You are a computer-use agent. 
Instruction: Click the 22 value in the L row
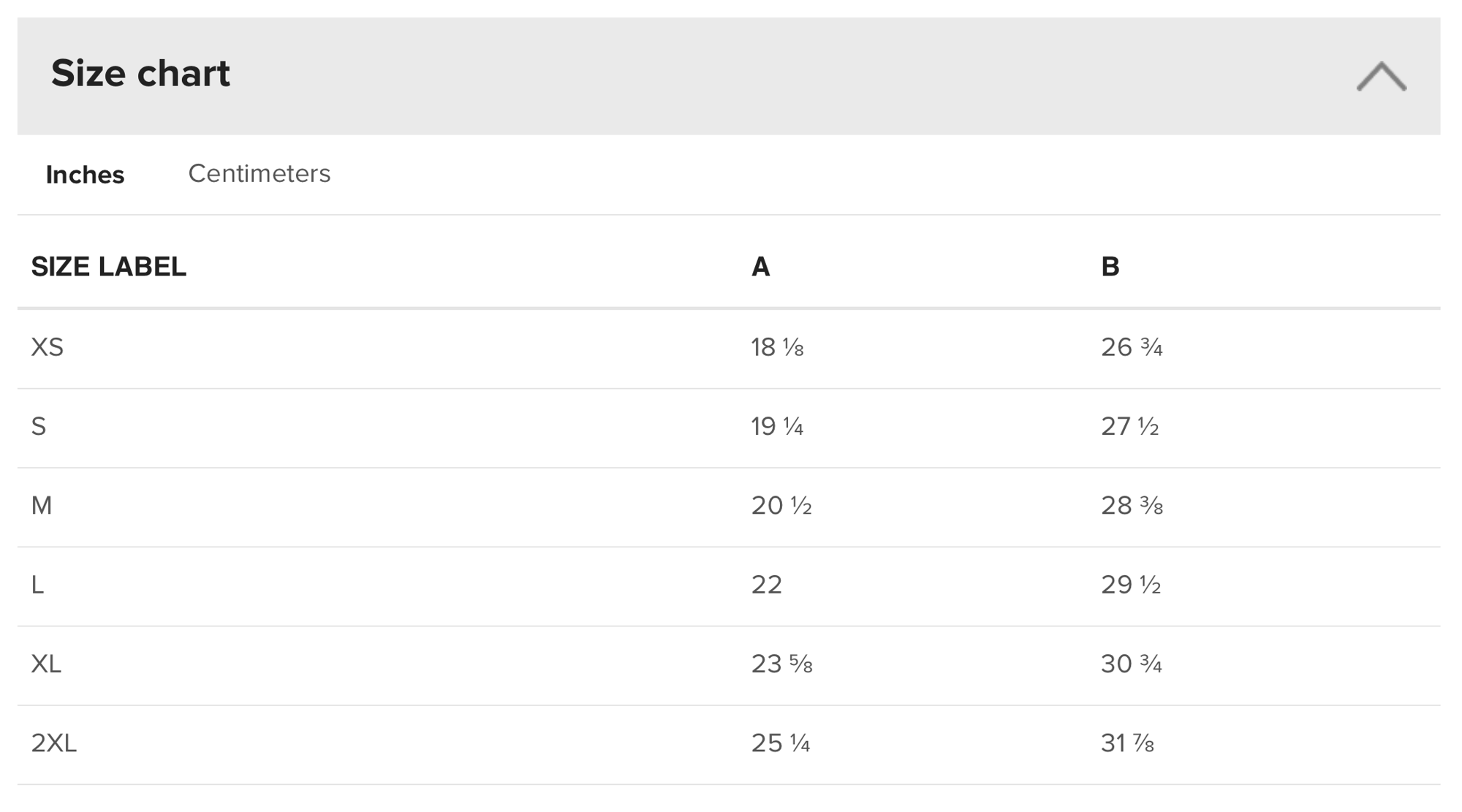tap(766, 585)
